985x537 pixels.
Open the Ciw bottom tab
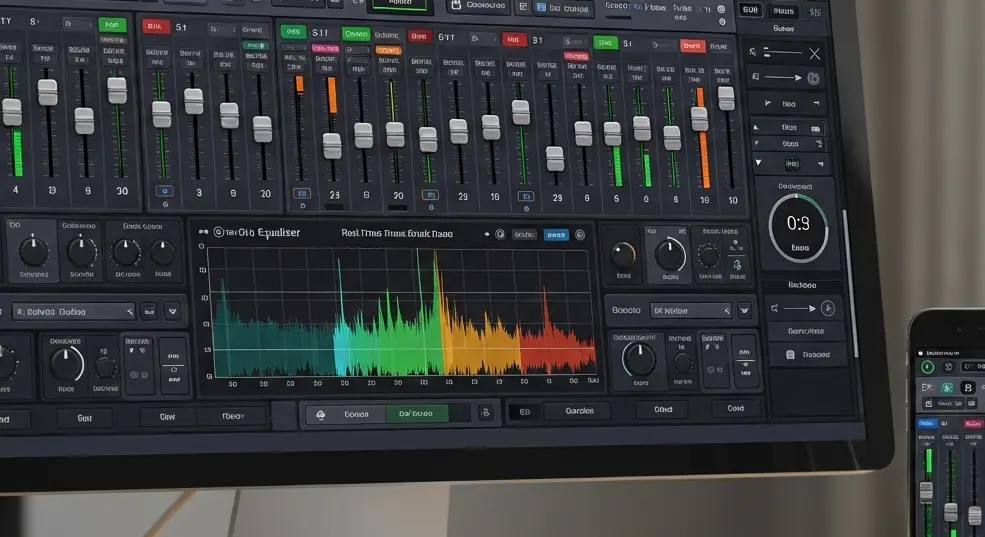pos(167,417)
